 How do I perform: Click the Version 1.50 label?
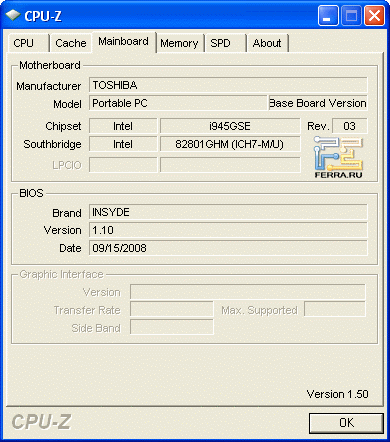click(337, 394)
